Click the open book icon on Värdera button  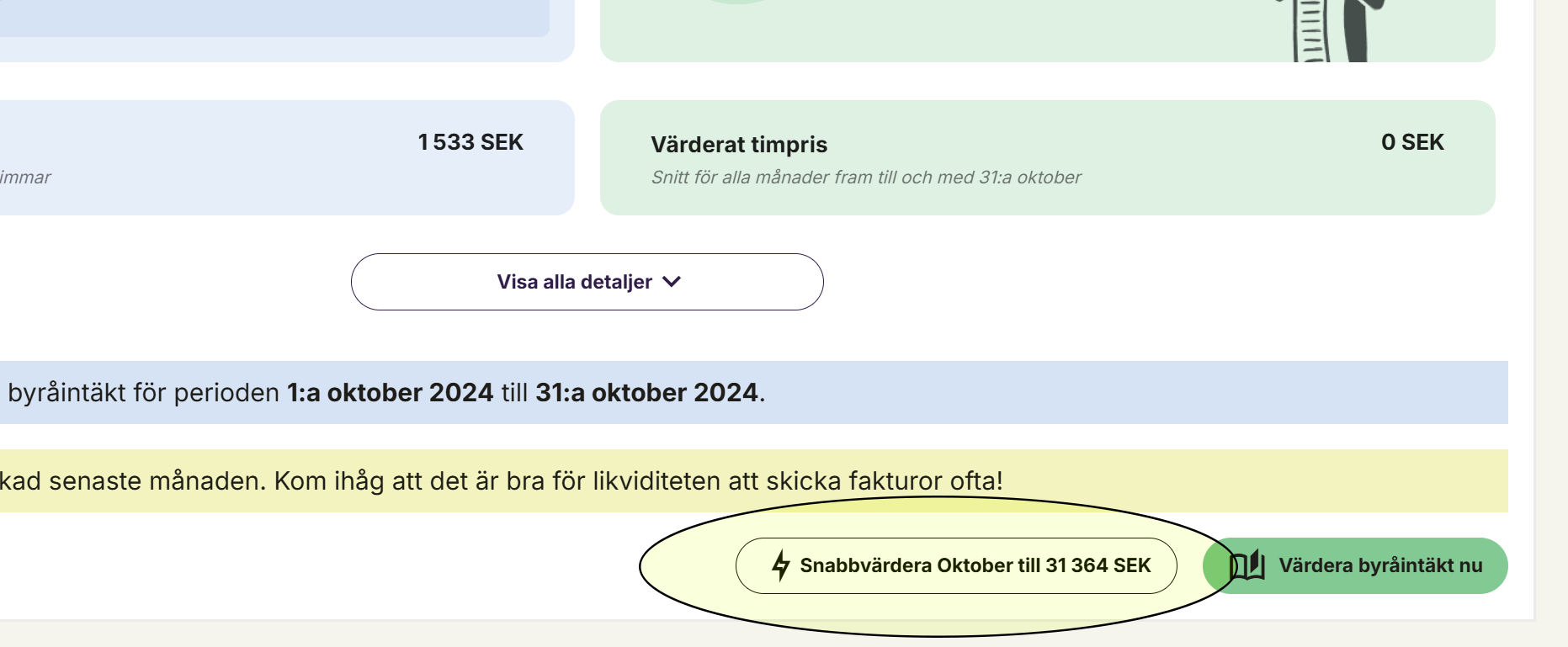click(x=1247, y=565)
